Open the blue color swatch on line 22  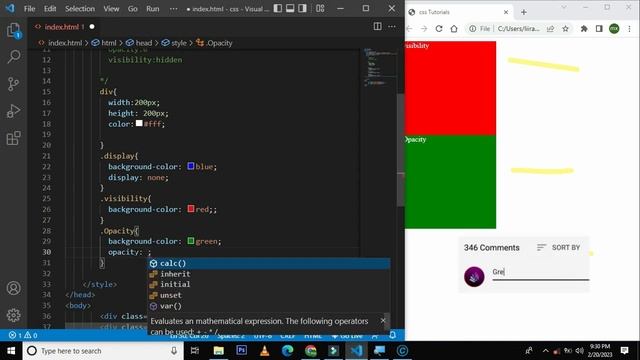[191, 166]
